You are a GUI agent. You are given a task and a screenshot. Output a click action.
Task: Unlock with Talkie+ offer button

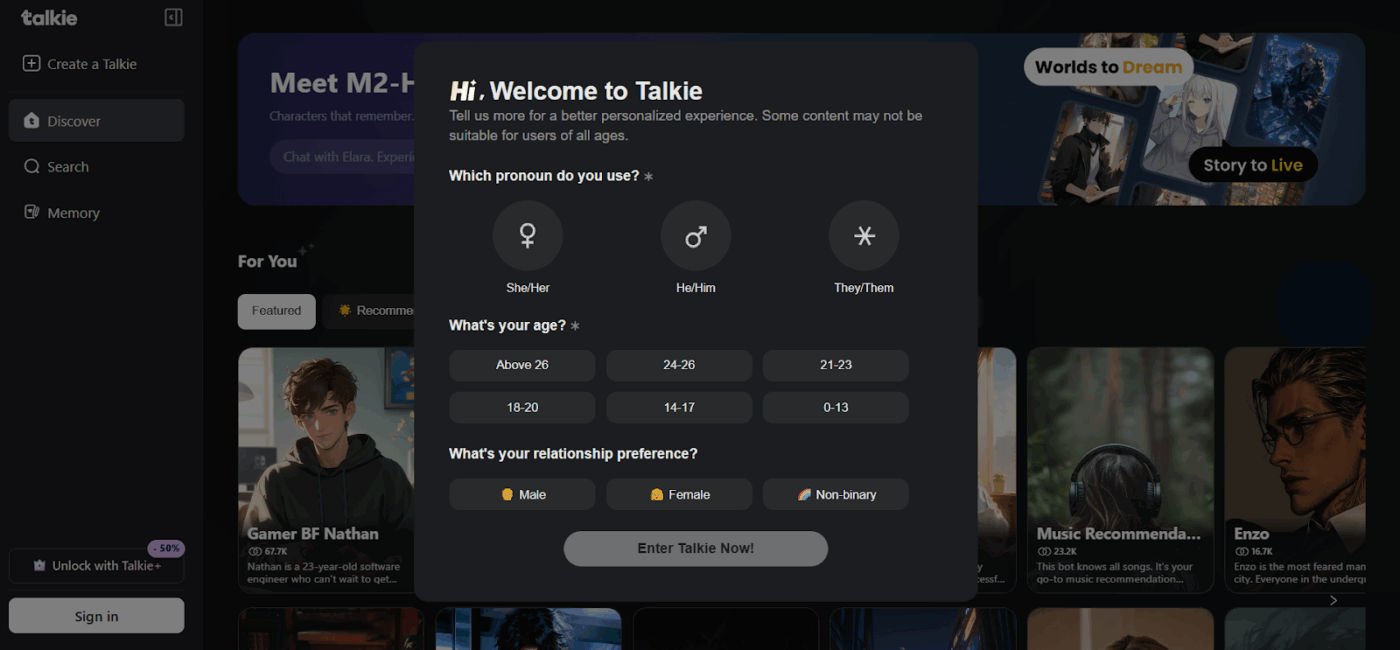click(96, 566)
